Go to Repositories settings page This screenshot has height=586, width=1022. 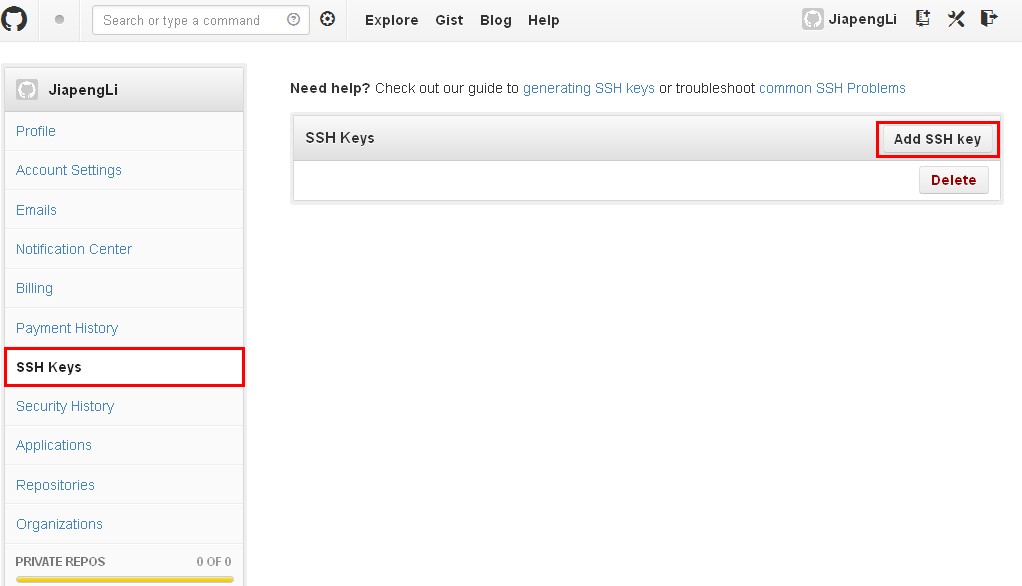pos(124,485)
